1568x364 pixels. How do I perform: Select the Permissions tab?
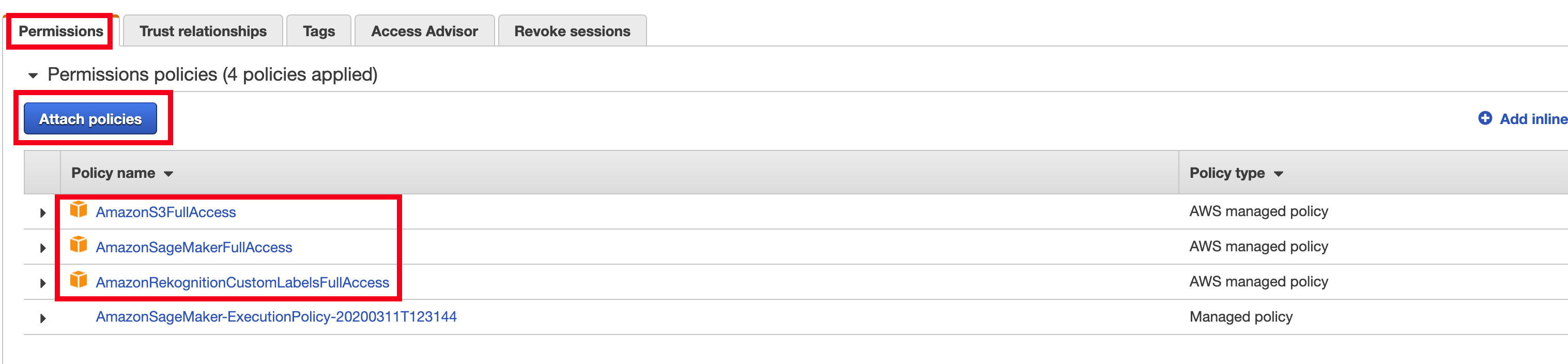(x=61, y=31)
